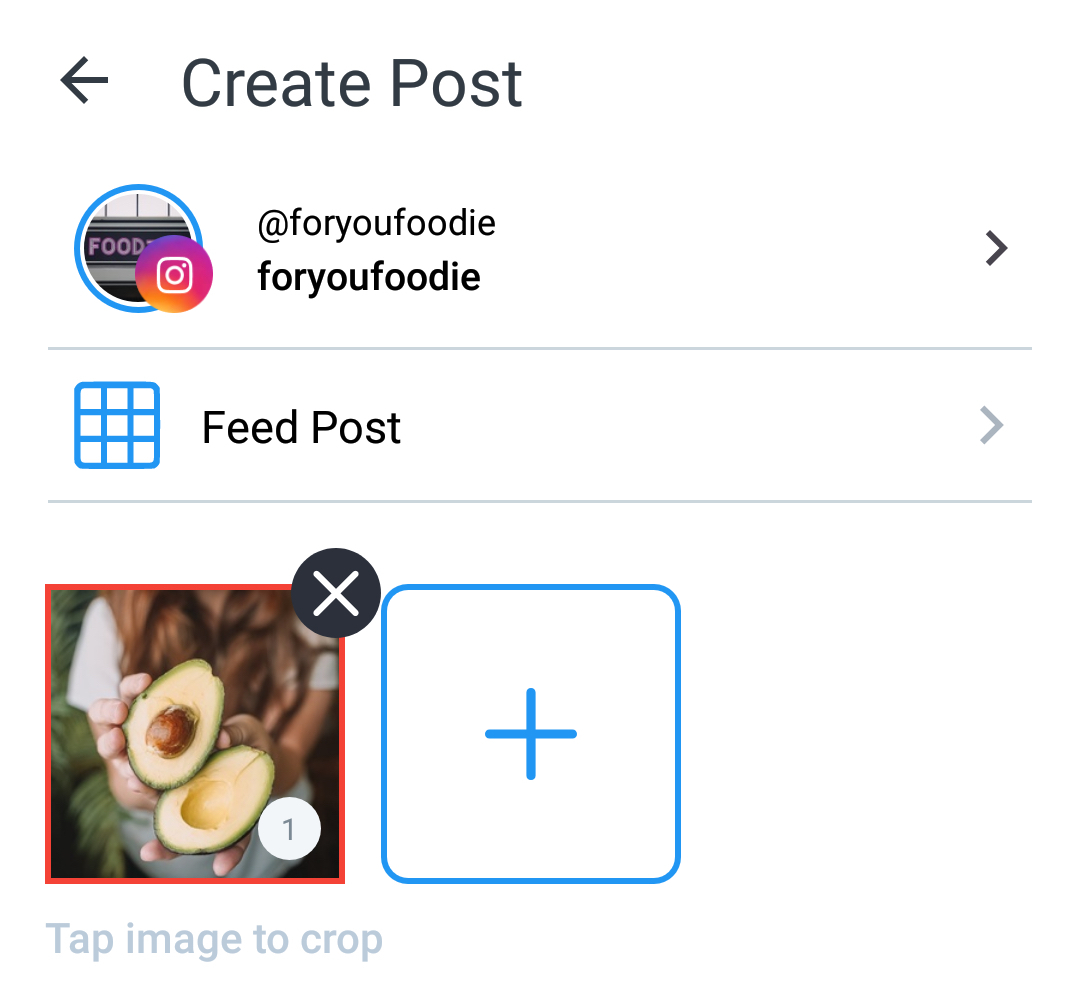Select the red-bordered selected image frame
Viewport: 1080px width, 989px height.
[195, 734]
